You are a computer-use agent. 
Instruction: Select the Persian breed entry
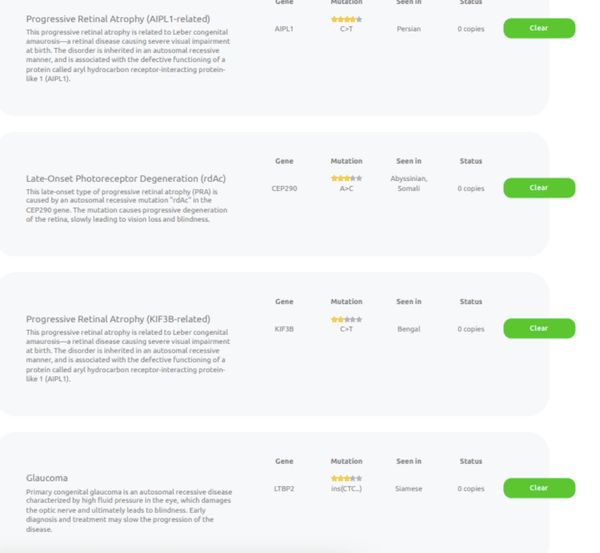408,29
